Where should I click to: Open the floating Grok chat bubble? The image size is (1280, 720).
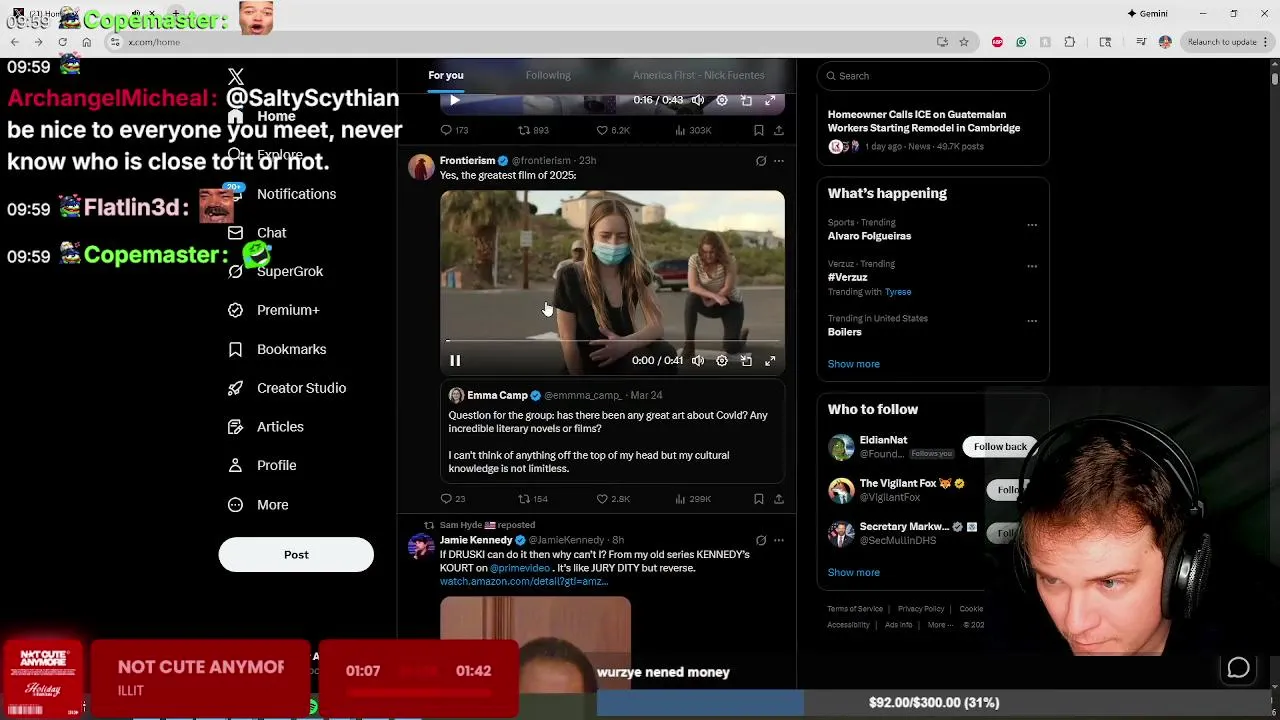(1238, 668)
